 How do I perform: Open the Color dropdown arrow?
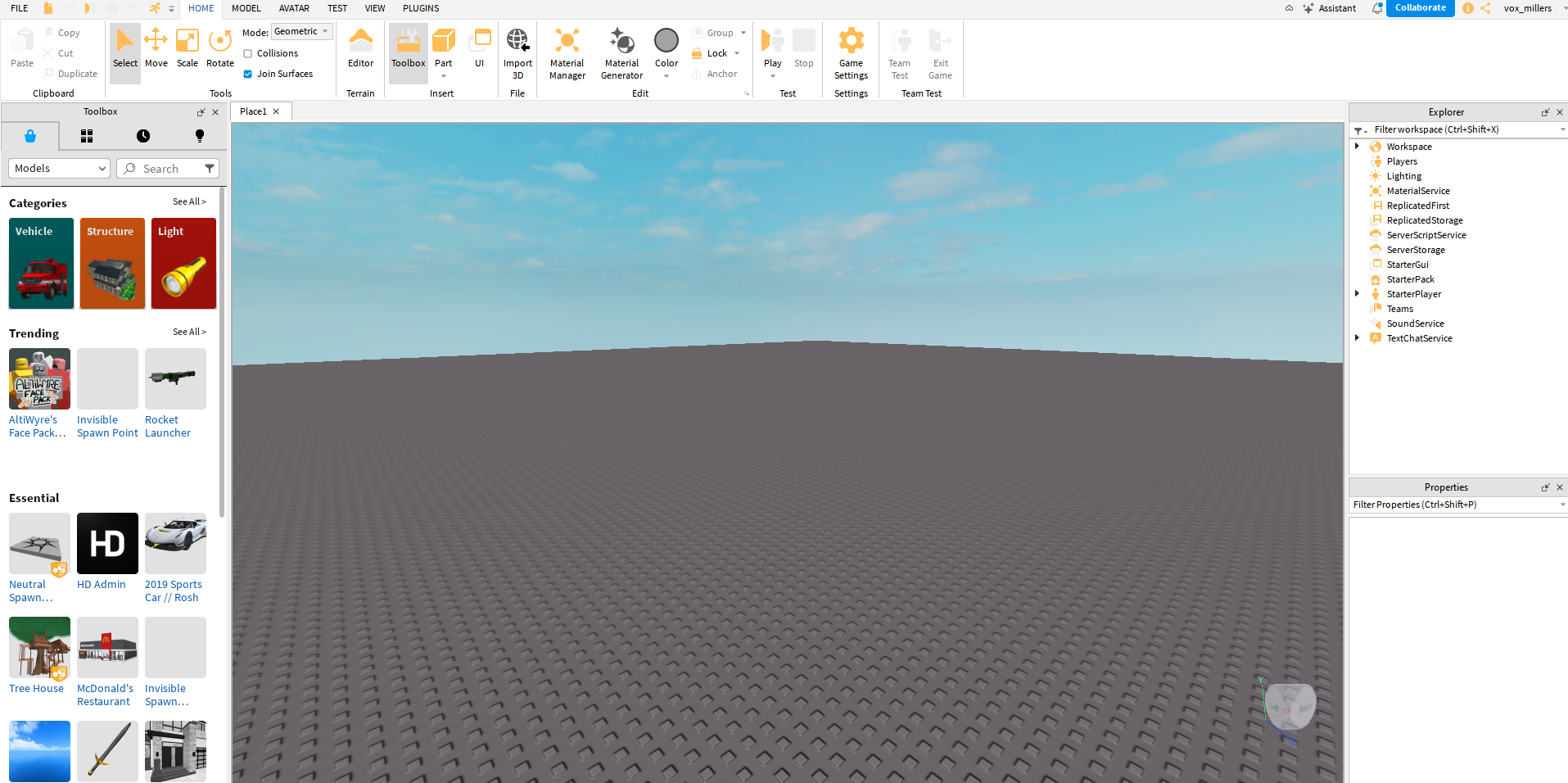point(667,76)
